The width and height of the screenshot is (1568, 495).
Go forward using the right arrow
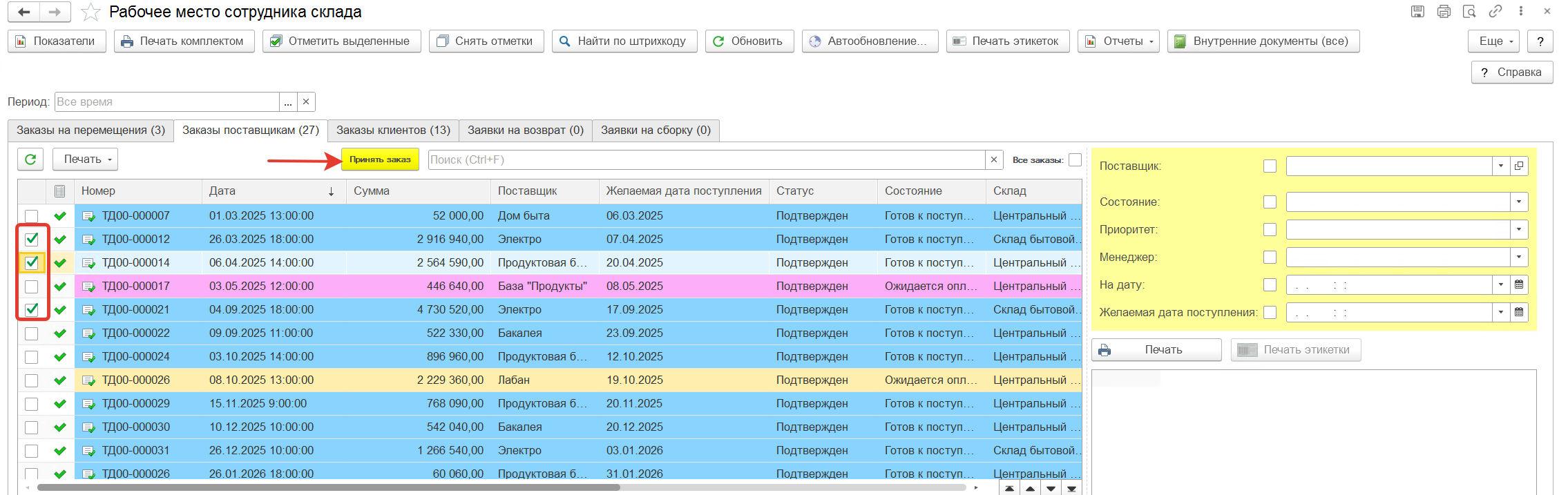[55, 12]
